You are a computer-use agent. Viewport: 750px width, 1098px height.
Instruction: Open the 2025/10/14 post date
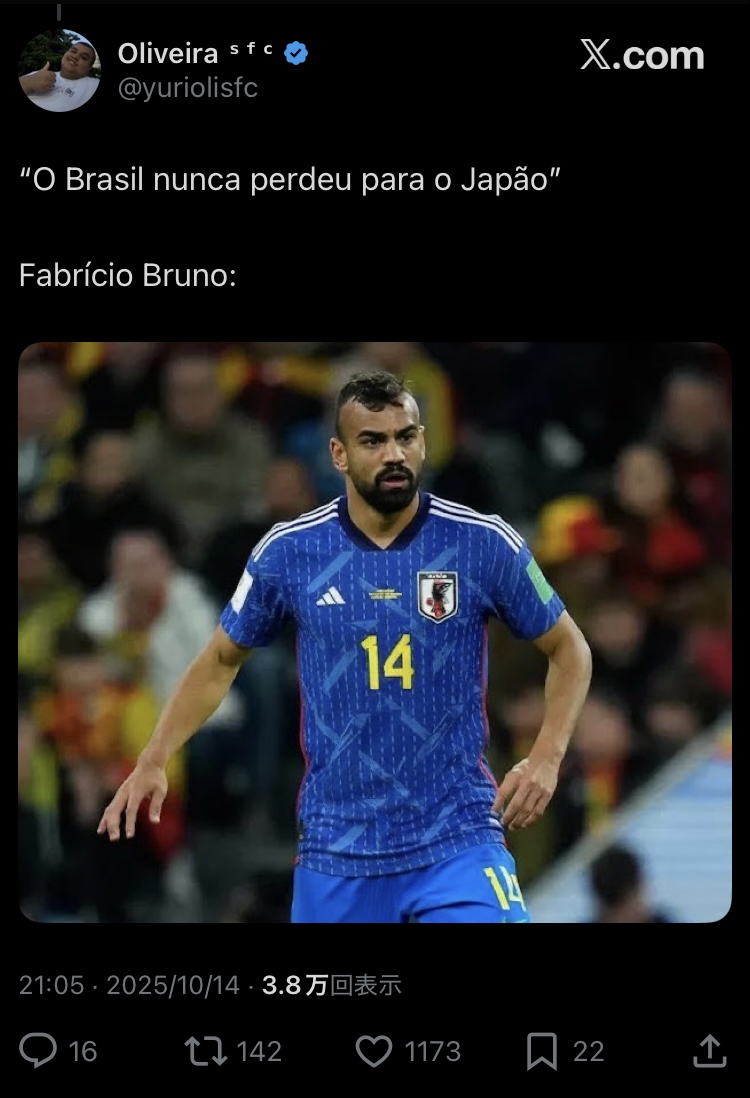coord(173,985)
